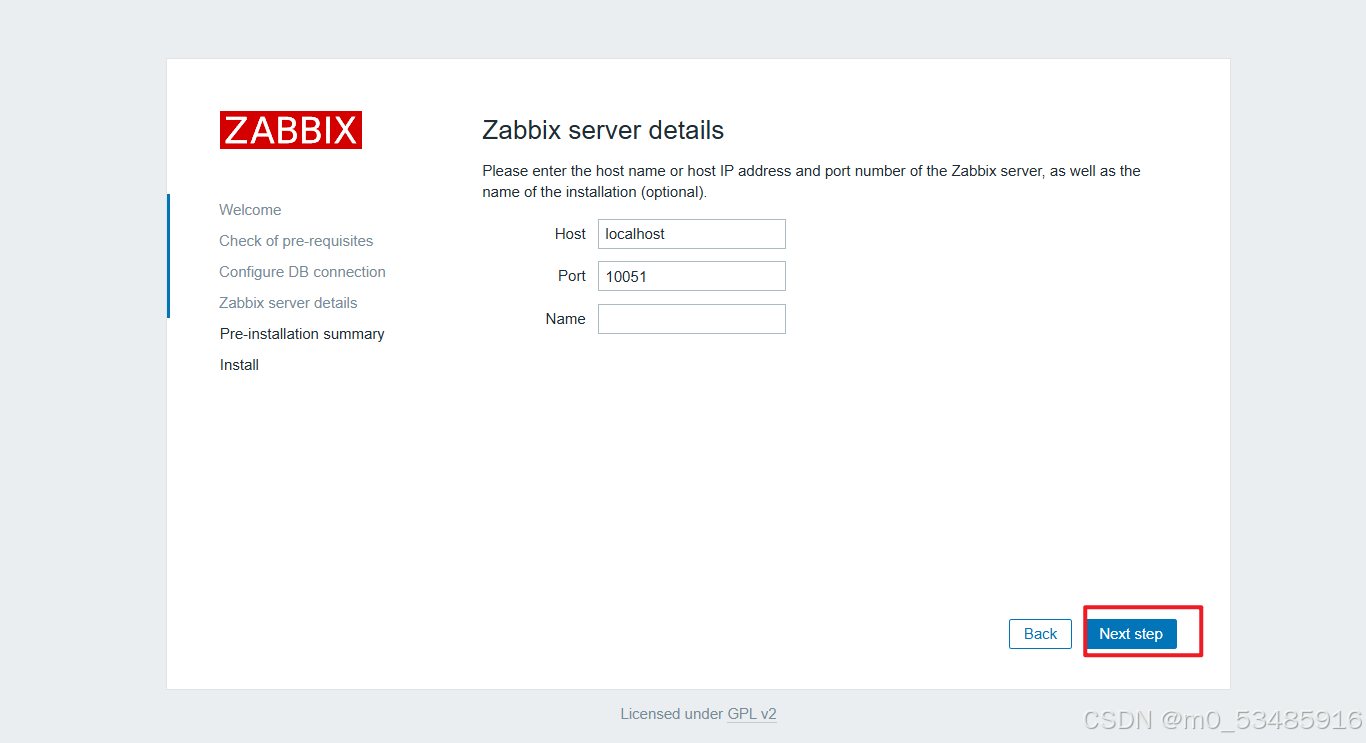This screenshot has height=743, width=1366.
Task: Click inside the Port input field
Action: tap(691, 276)
